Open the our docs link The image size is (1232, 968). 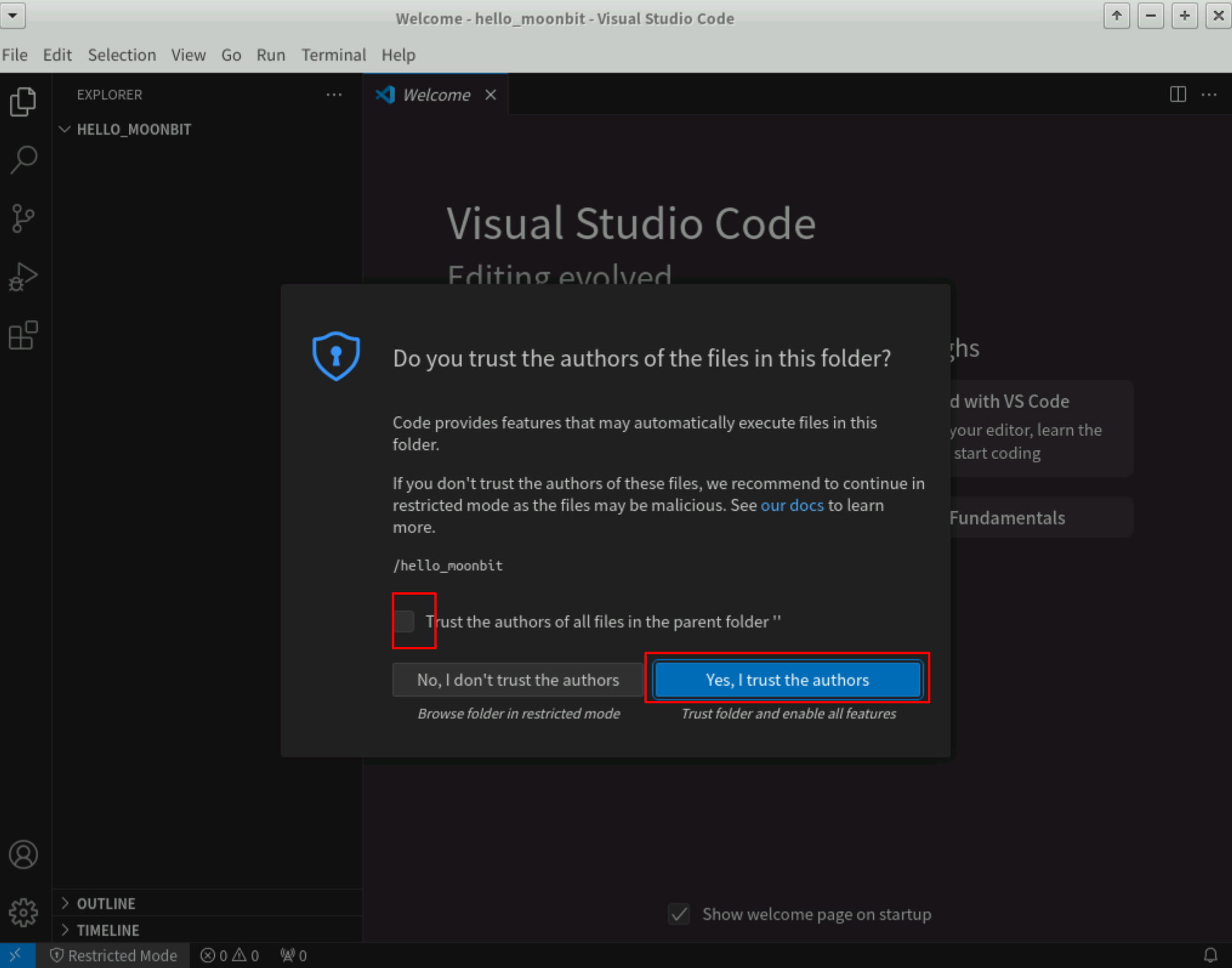pos(792,505)
